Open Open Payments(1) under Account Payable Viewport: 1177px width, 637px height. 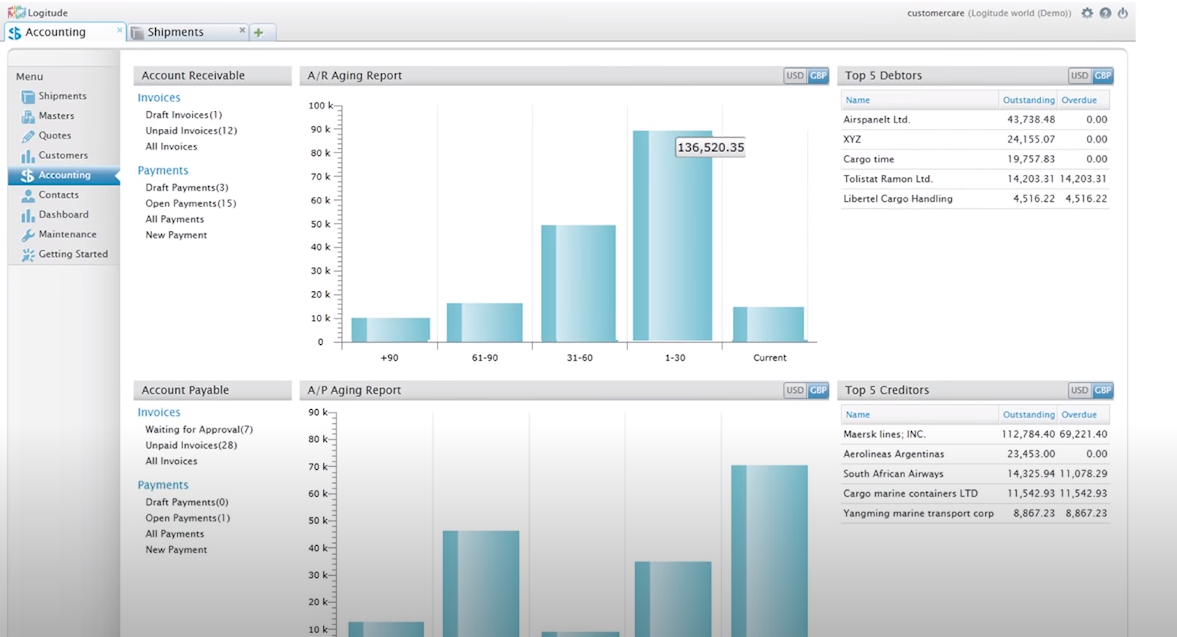click(188, 518)
